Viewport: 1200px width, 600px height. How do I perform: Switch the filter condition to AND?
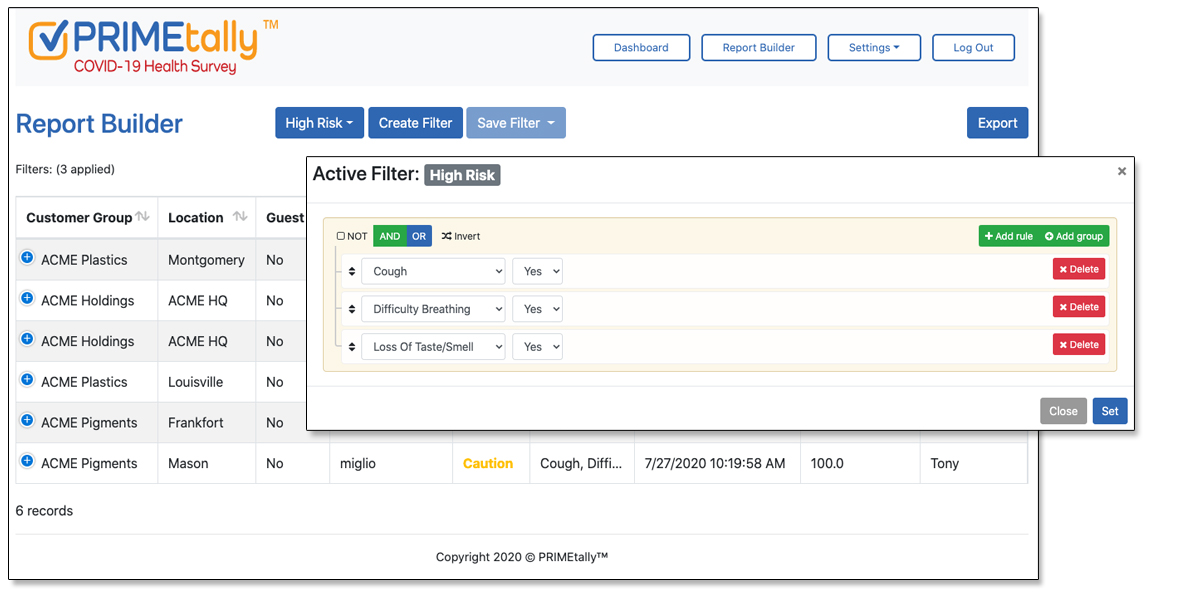(390, 236)
